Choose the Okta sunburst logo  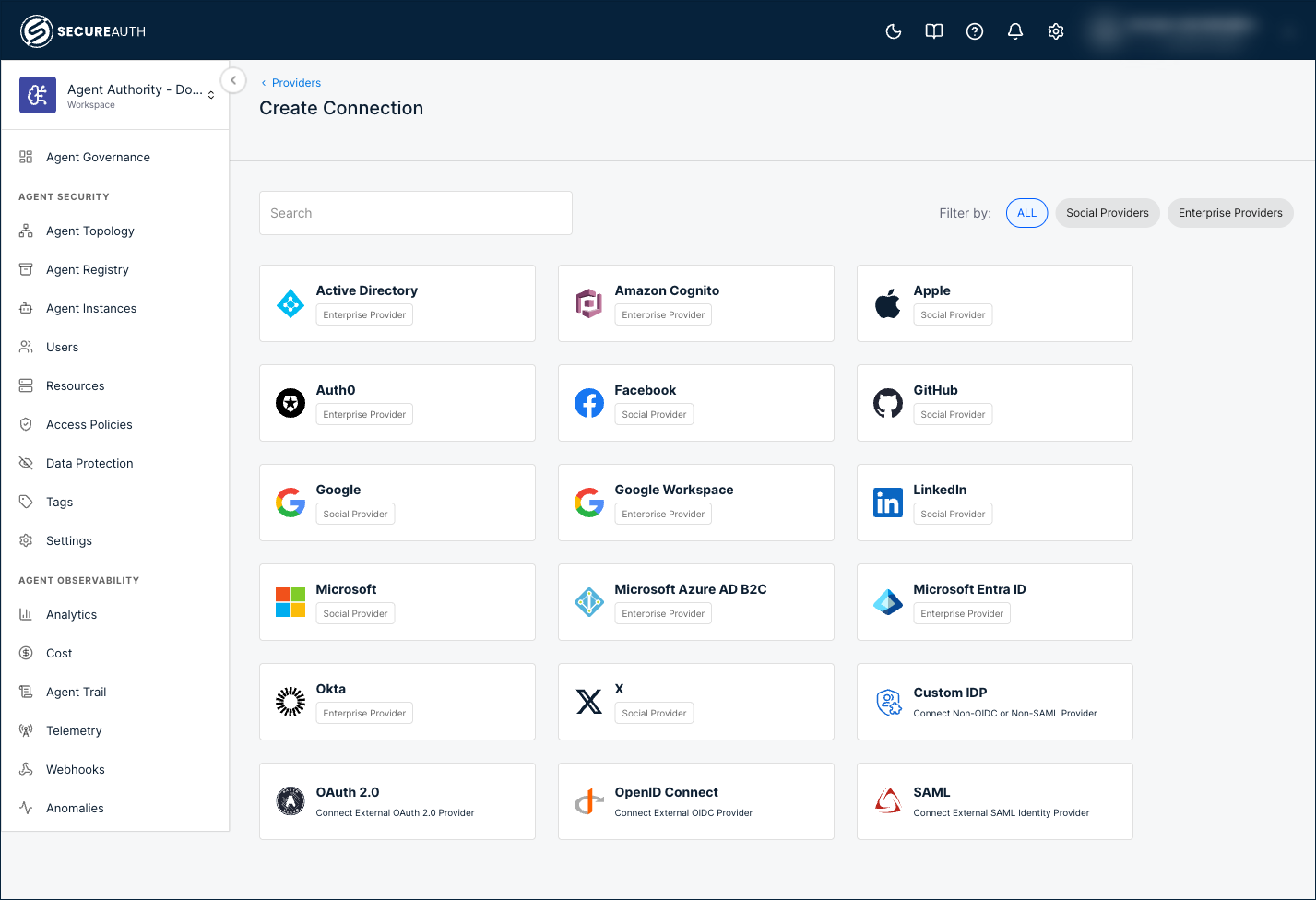pos(290,702)
